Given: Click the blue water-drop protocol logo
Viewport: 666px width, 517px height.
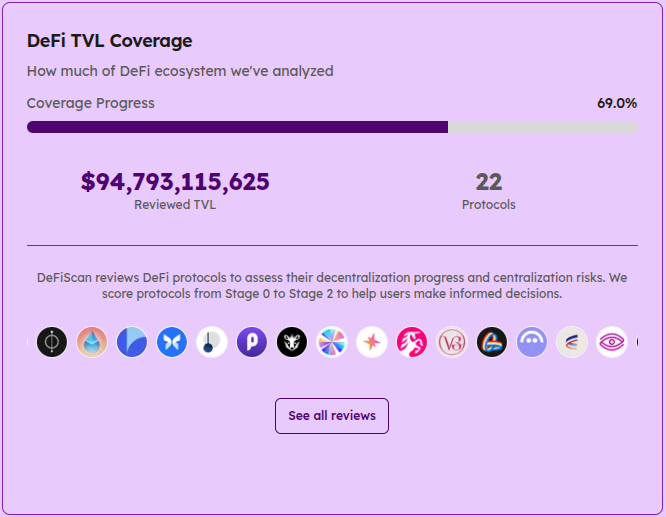Looking at the screenshot, I should (92, 342).
